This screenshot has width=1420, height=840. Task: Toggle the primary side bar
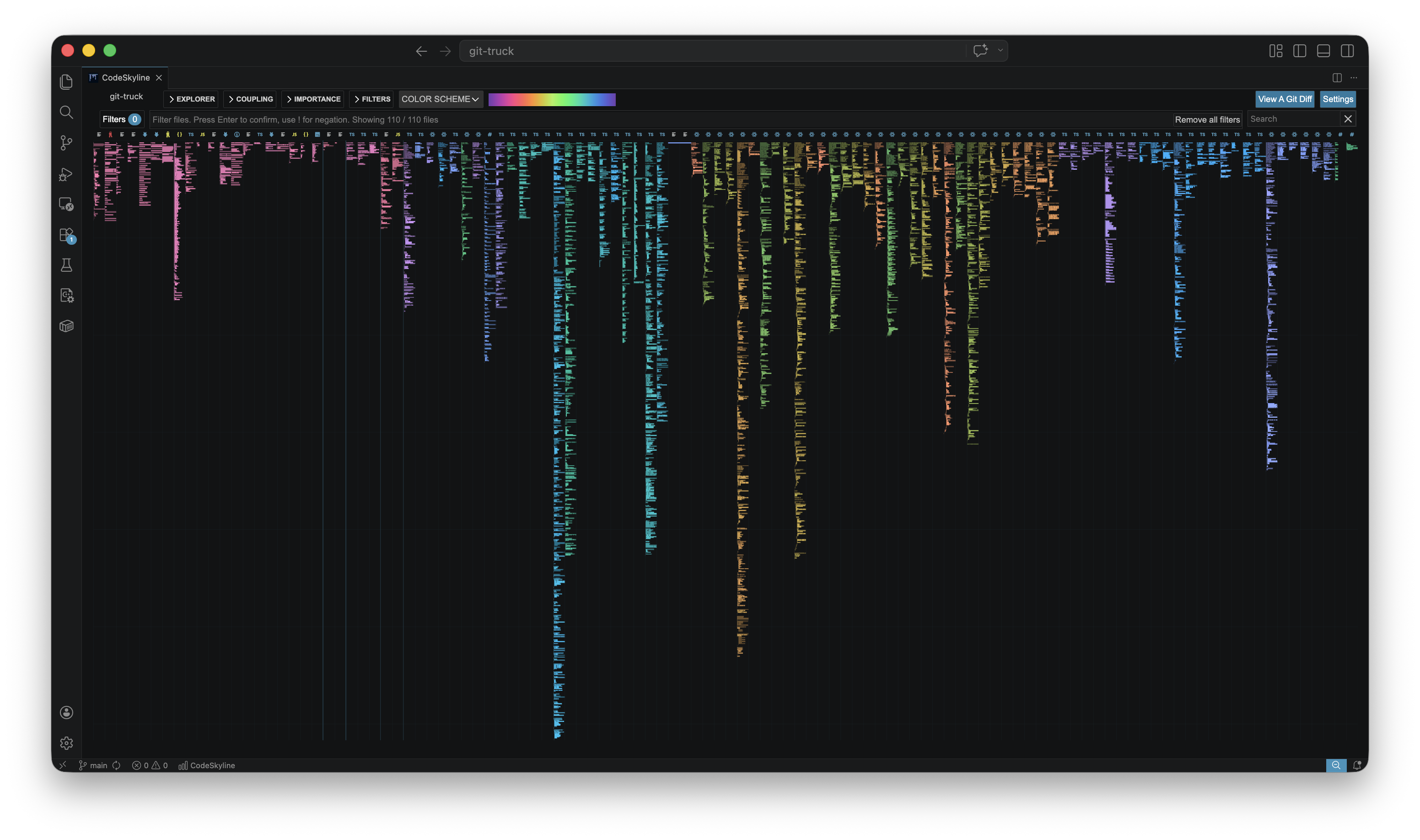coord(1299,51)
